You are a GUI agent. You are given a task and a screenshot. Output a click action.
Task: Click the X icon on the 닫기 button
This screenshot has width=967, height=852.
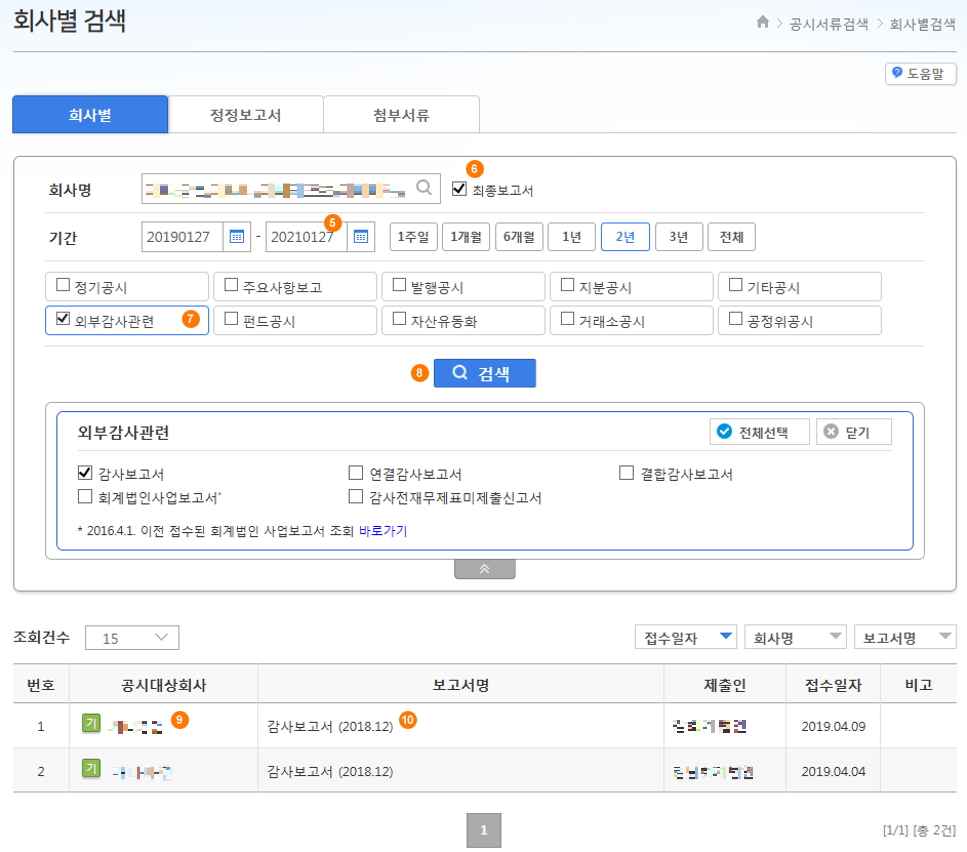(829, 431)
